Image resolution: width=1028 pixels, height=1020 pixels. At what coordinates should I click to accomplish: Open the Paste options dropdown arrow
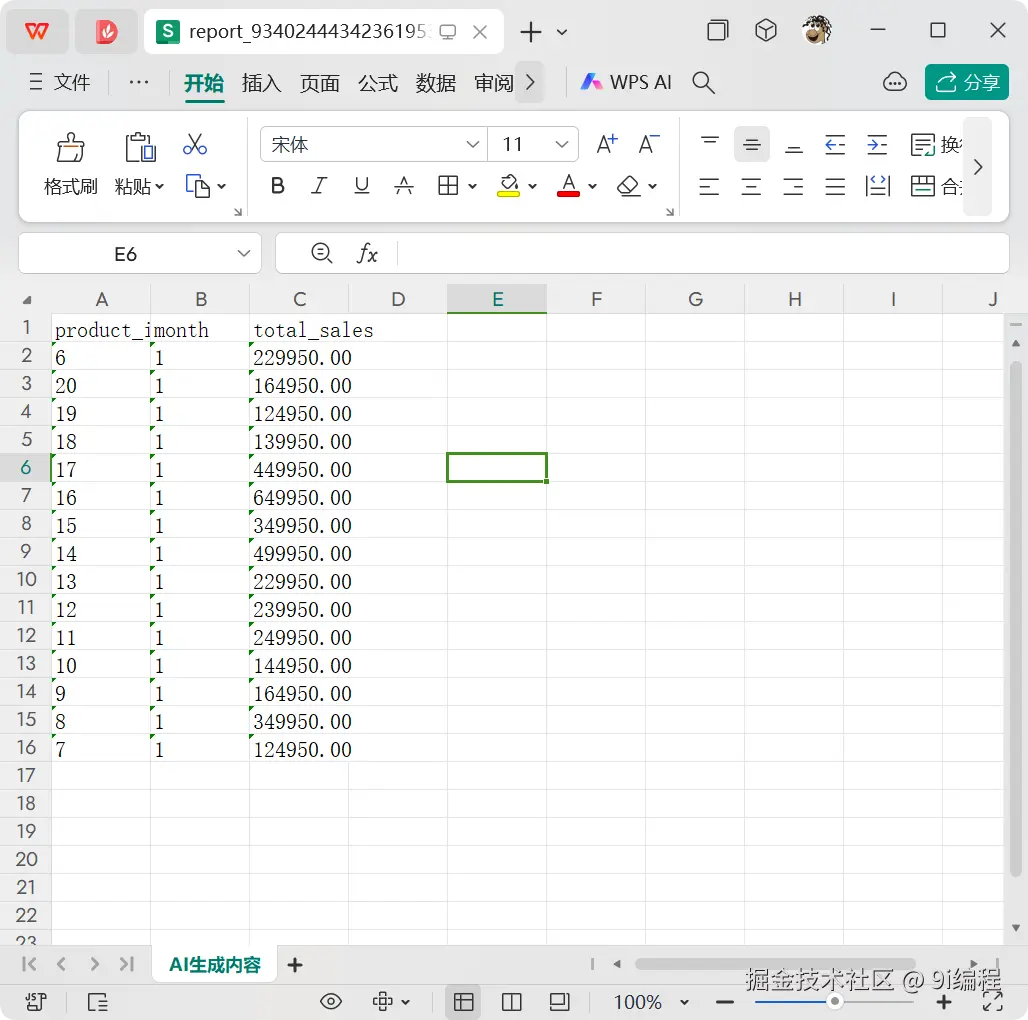[x=159, y=187]
